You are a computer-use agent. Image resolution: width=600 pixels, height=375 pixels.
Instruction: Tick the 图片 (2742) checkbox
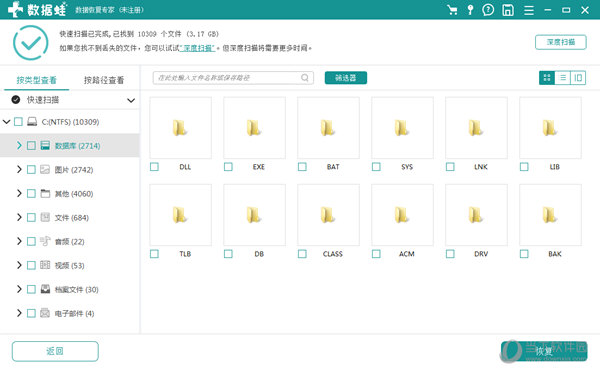coord(31,170)
